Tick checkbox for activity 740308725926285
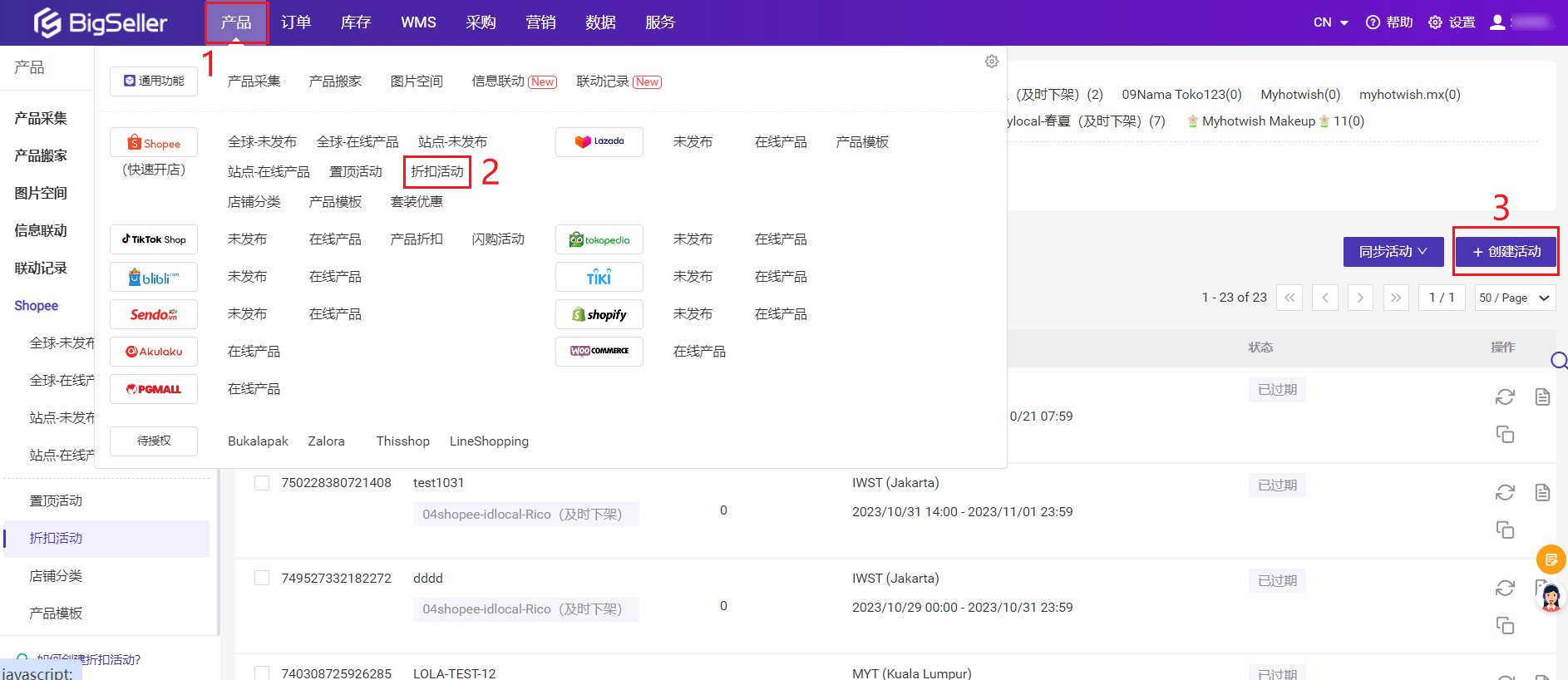The width and height of the screenshot is (1568, 680). tap(262, 673)
